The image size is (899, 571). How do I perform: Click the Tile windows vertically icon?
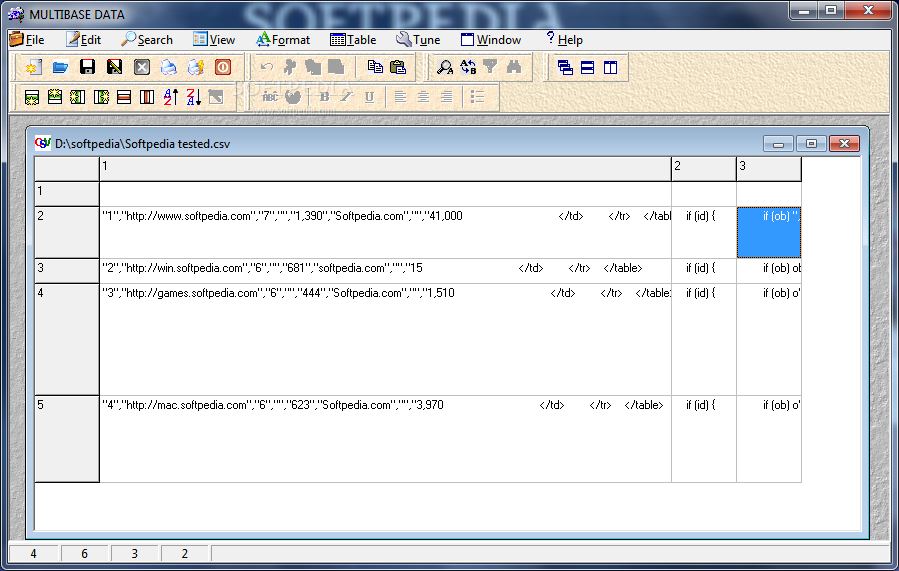(611, 67)
